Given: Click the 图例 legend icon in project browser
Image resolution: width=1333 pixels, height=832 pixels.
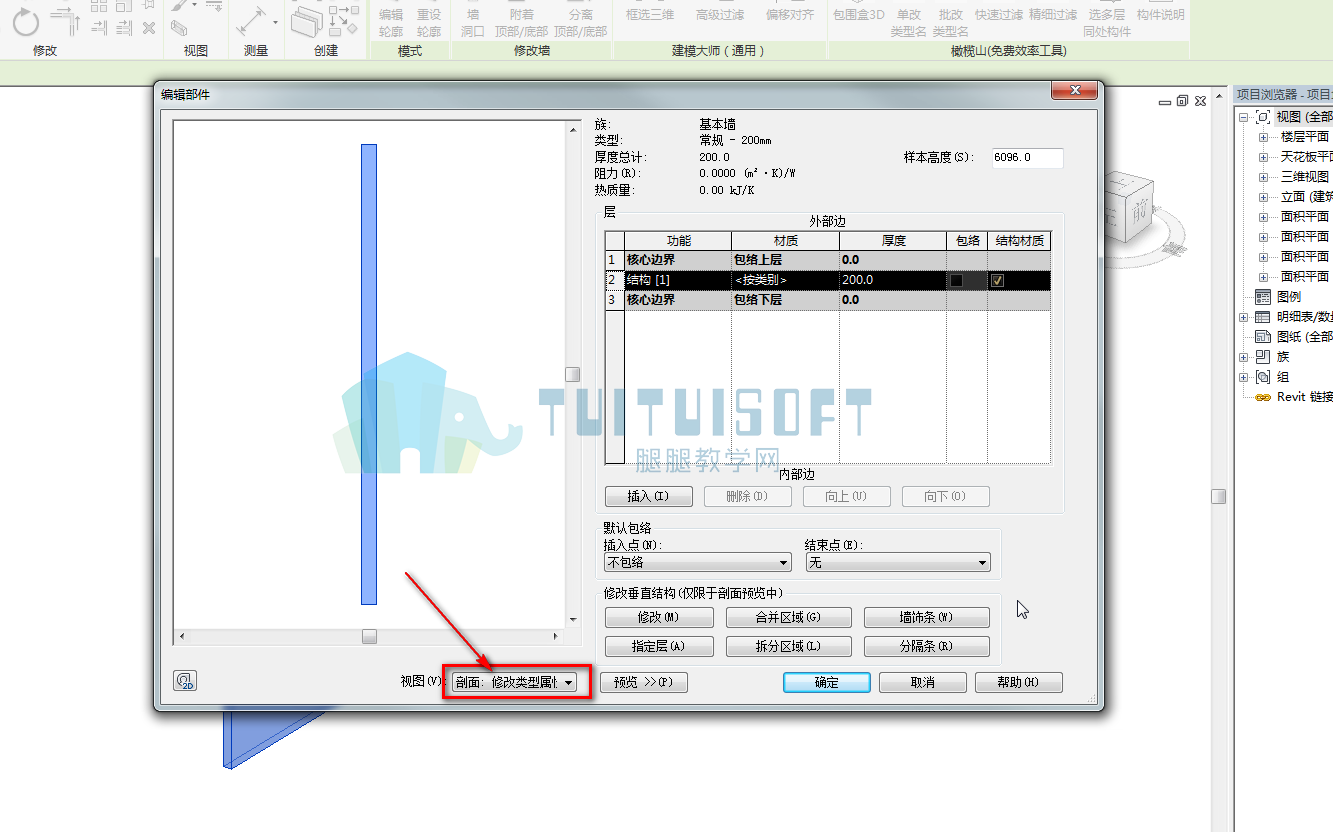Looking at the screenshot, I should (x=1264, y=297).
